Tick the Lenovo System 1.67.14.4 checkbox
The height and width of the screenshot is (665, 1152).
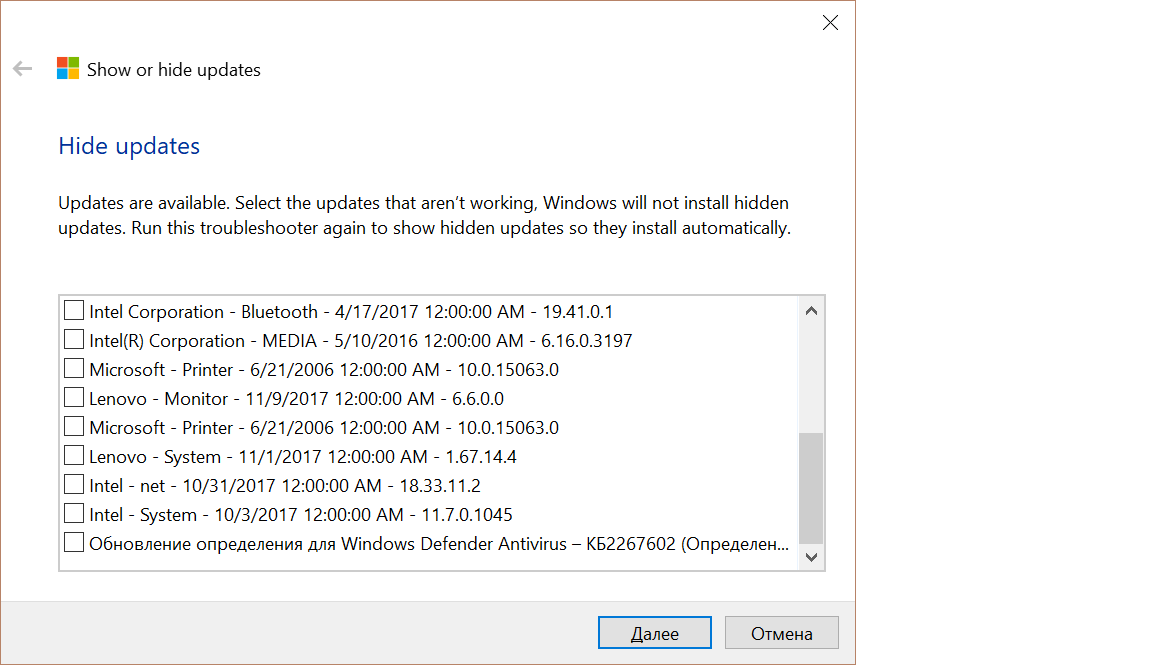(73, 456)
